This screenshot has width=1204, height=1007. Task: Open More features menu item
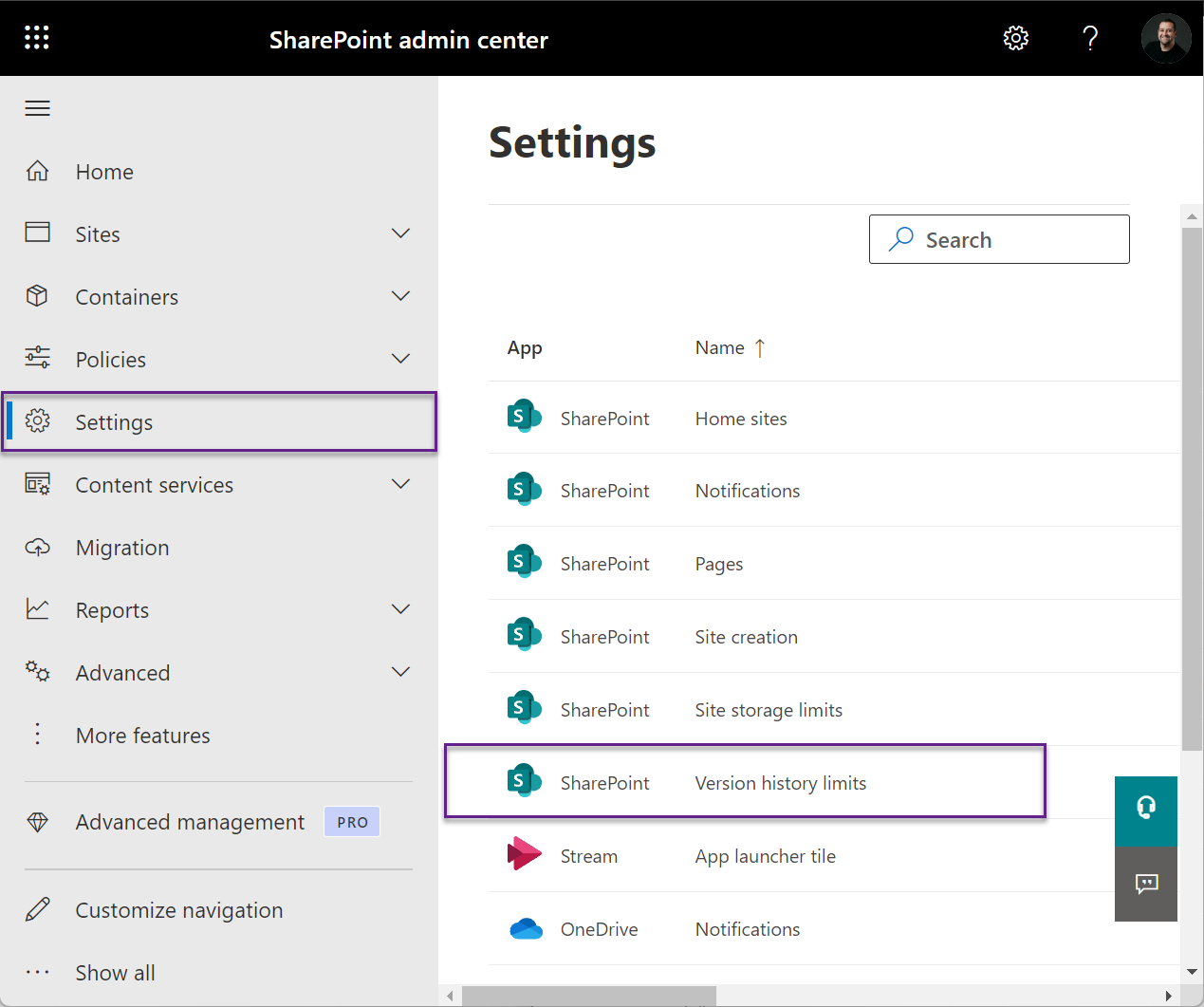pyautogui.click(x=142, y=736)
